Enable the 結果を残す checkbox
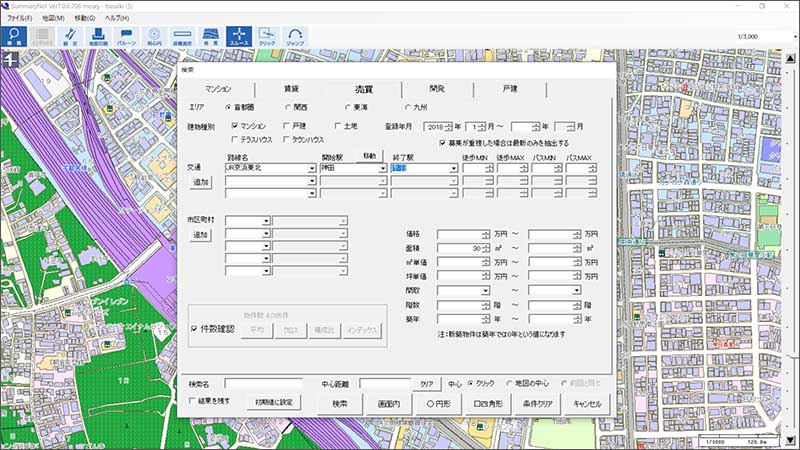800x450 pixels. coord(192,401)
